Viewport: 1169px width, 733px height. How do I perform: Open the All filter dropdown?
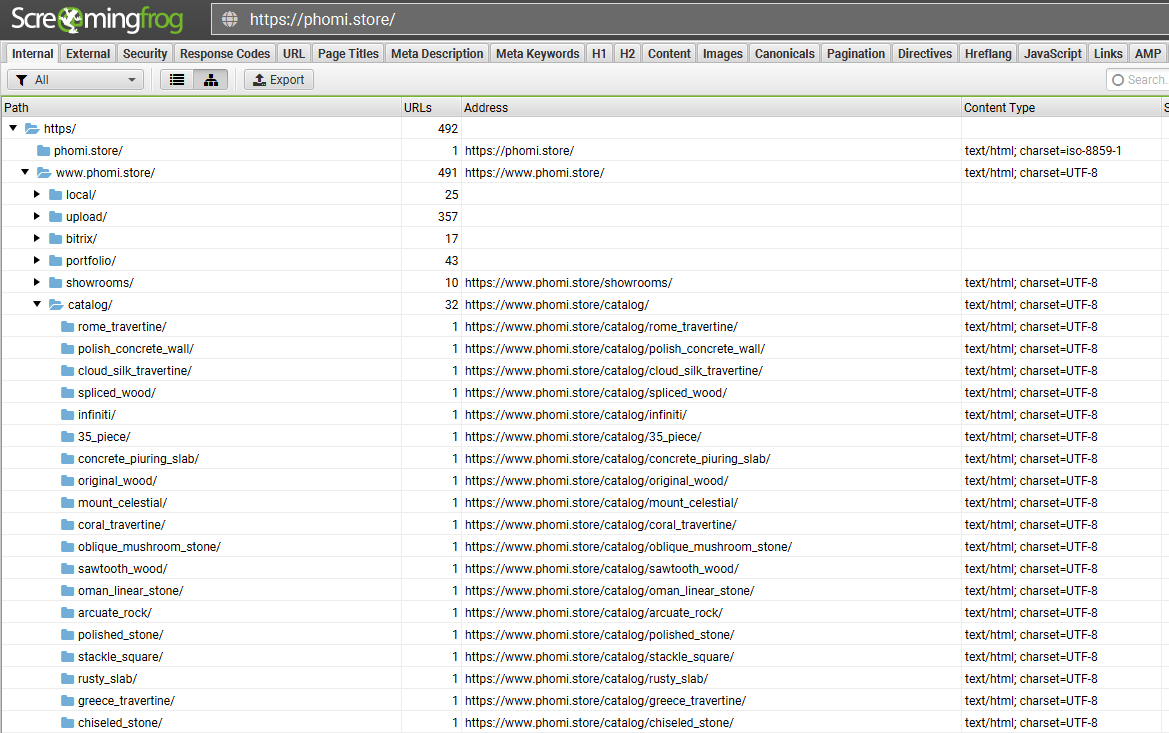point(76,80)
